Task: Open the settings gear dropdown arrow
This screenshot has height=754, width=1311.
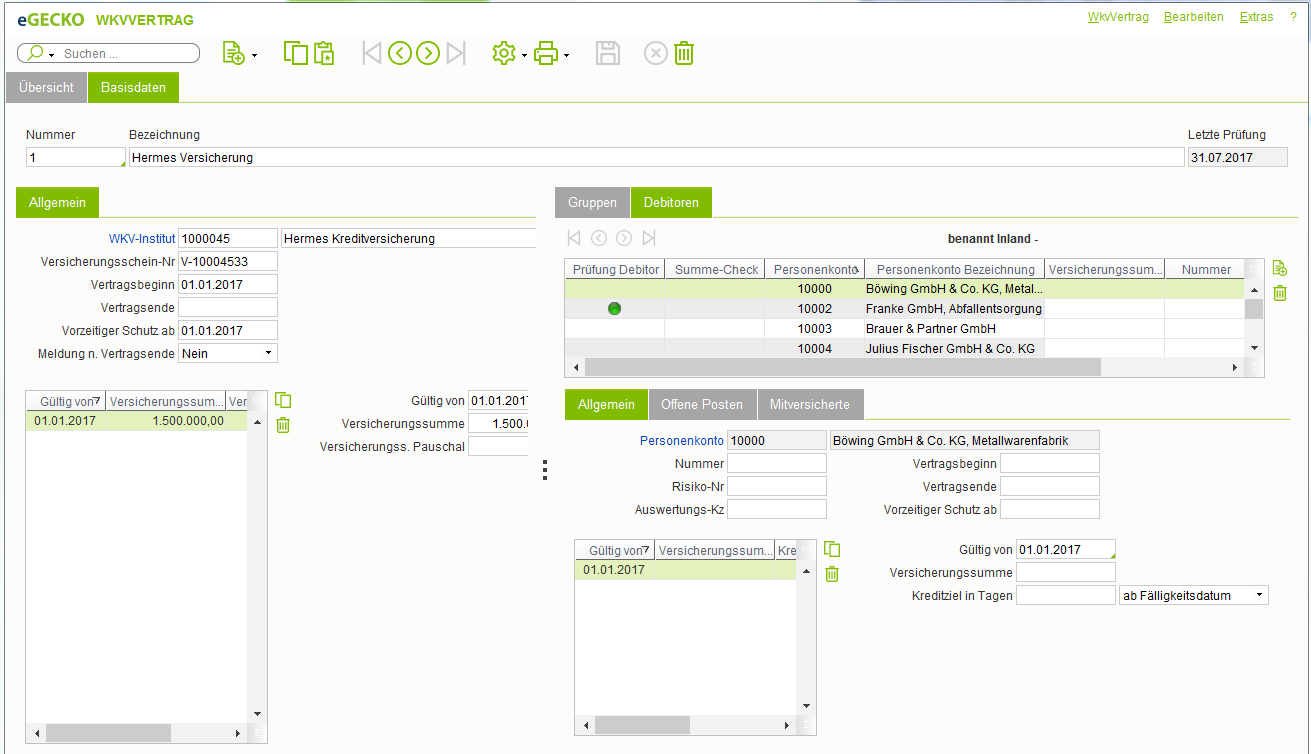Action: click(x=524, y=55)
